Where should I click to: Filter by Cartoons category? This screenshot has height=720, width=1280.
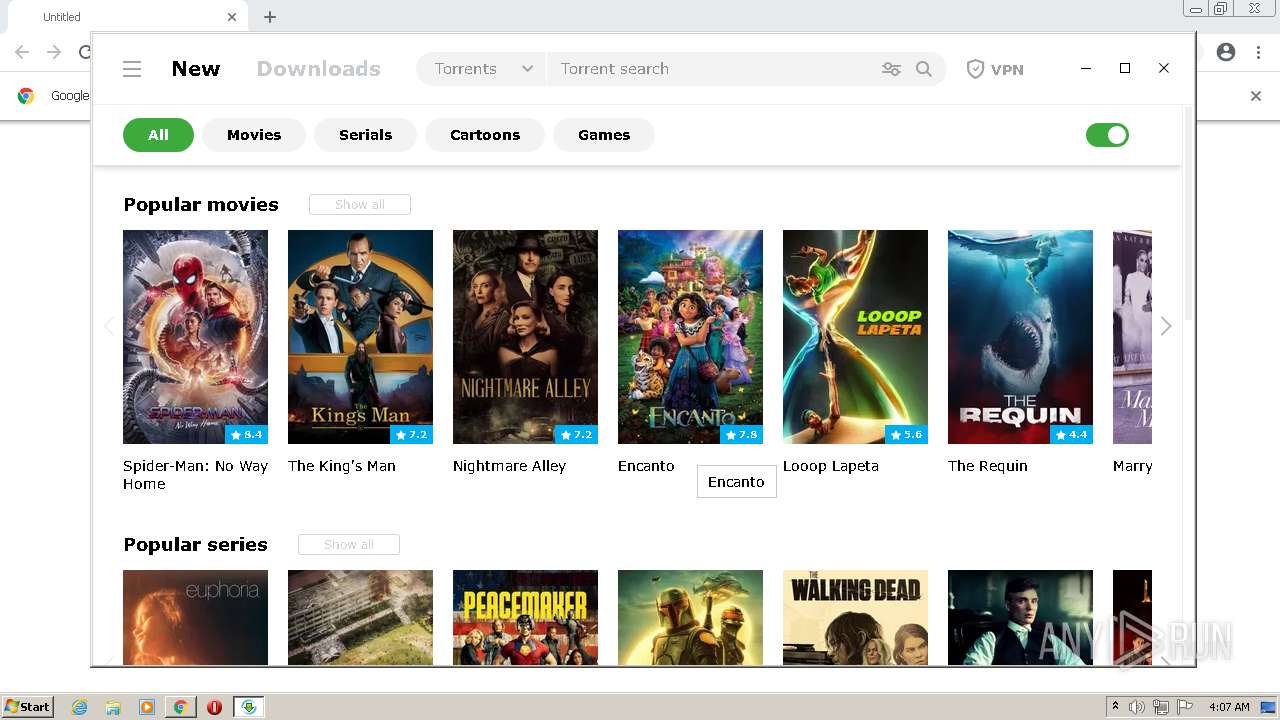click(485, 135)
